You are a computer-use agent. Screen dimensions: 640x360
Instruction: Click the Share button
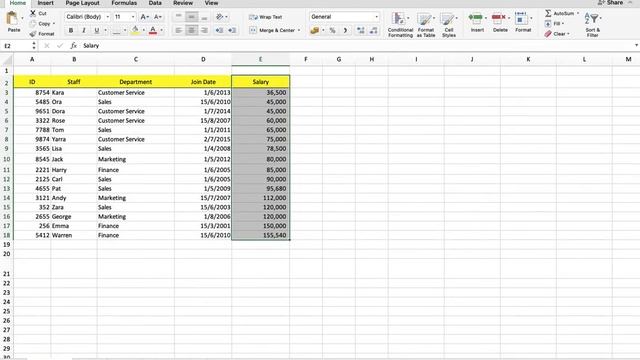coord(611,3)
